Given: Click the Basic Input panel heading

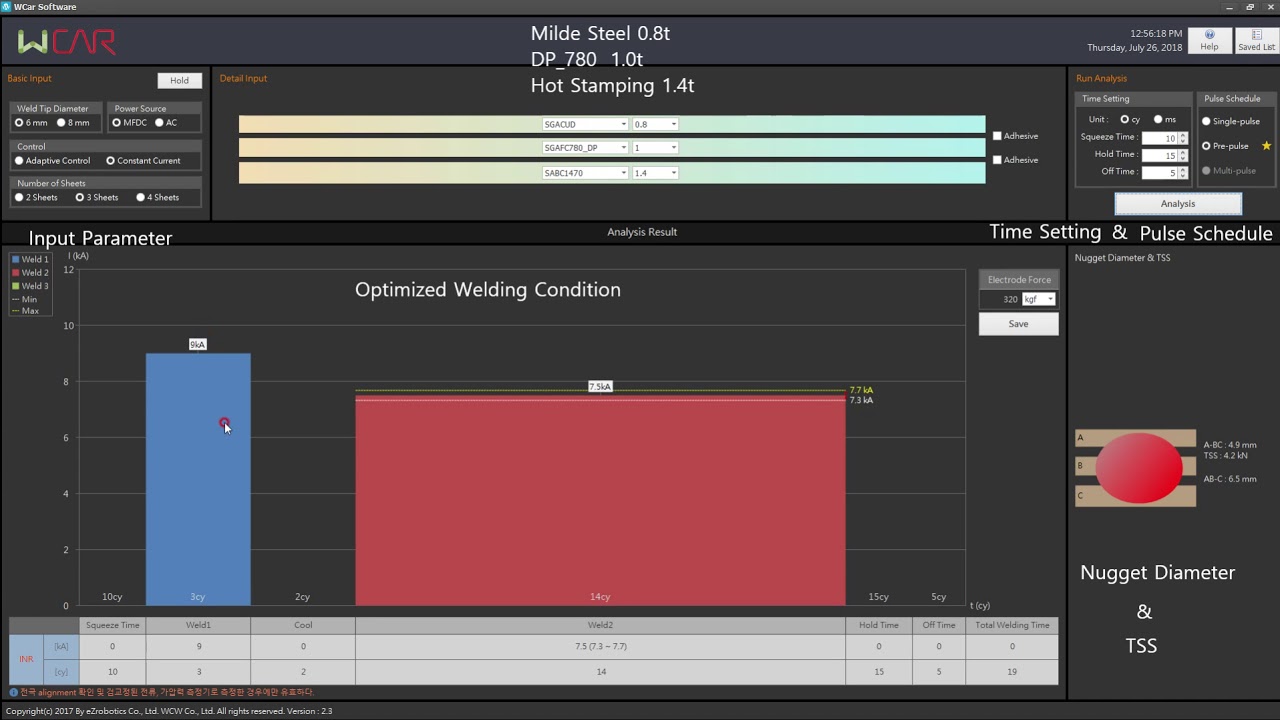Looking at the screenshot, I should click(x=30, y=78).
